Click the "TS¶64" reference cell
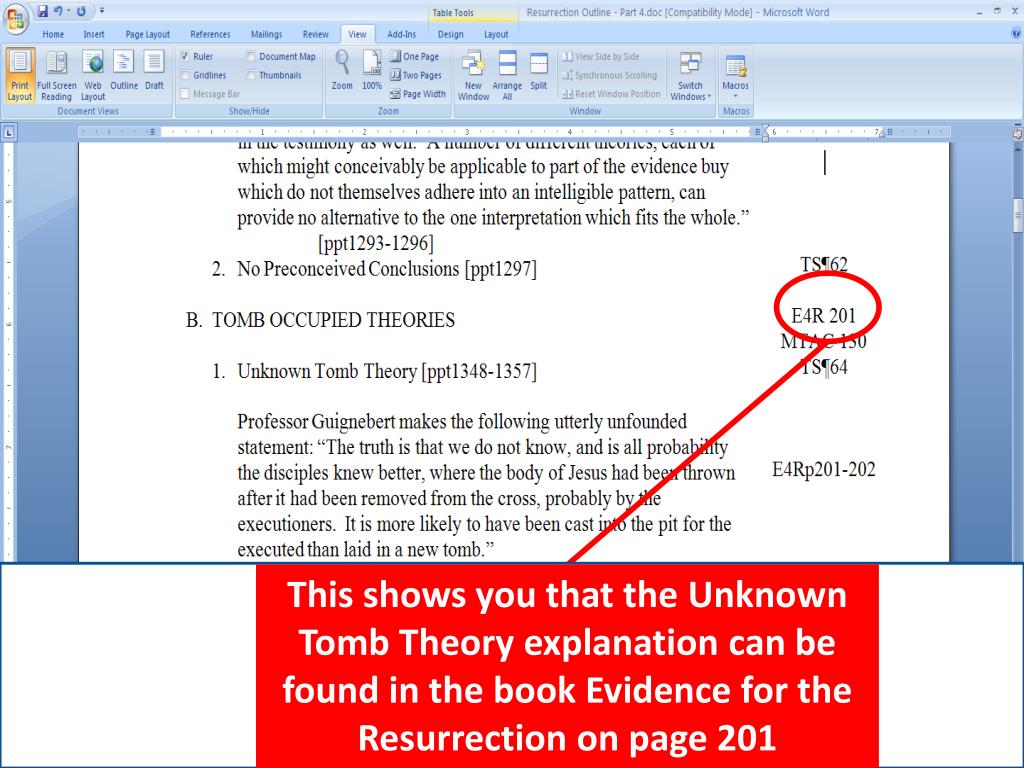This screenshot has height=768, width=1024. [x=824, y=367]
